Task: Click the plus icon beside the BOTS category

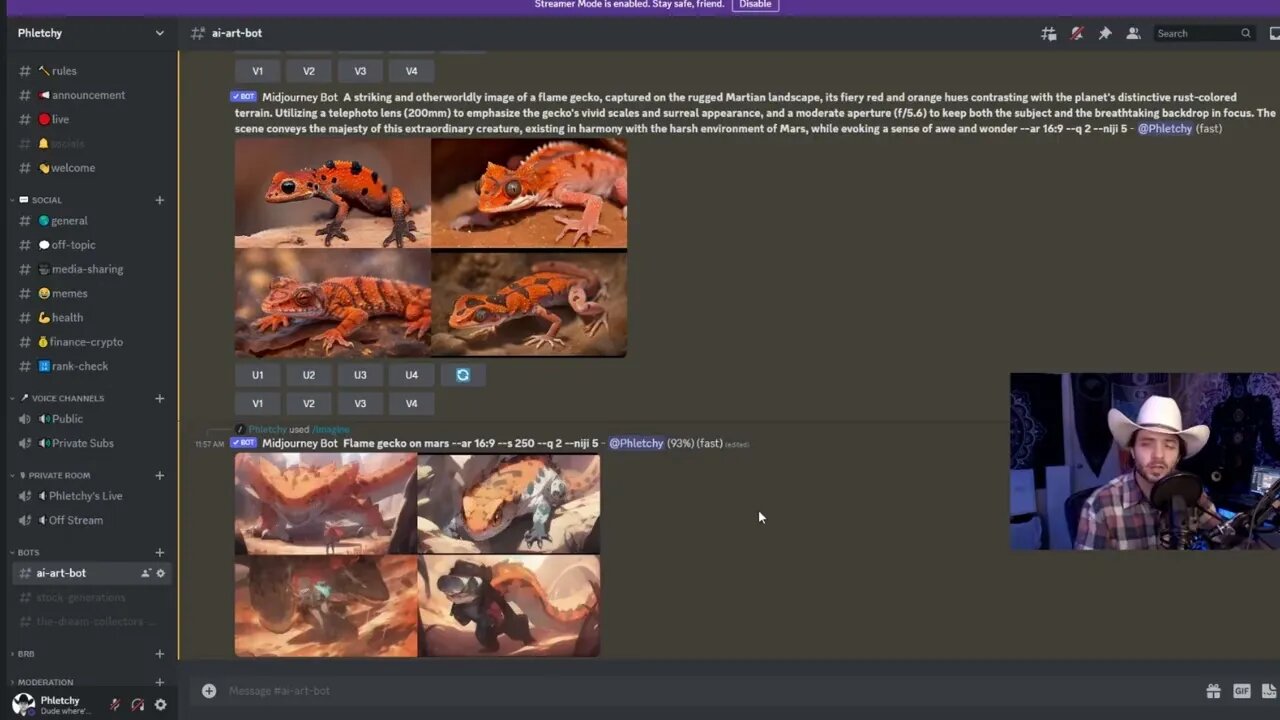Action: tap(159, 552)
